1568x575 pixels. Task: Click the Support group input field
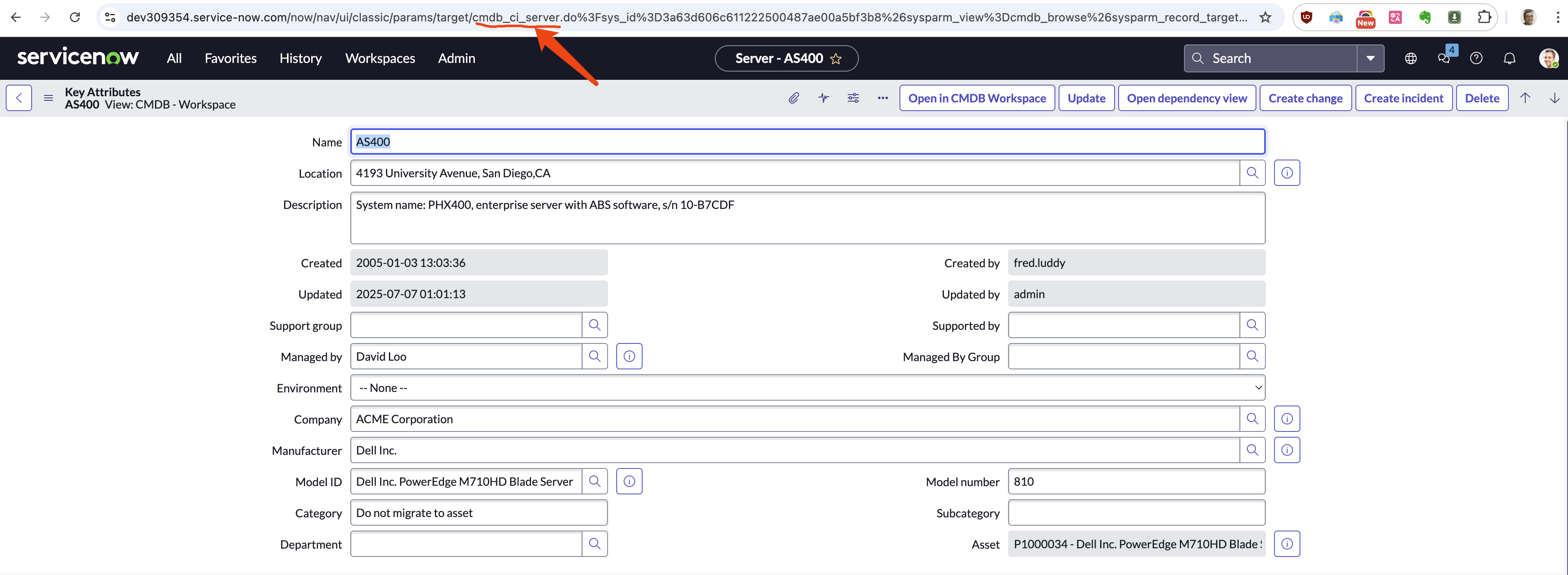click(466, 325)
